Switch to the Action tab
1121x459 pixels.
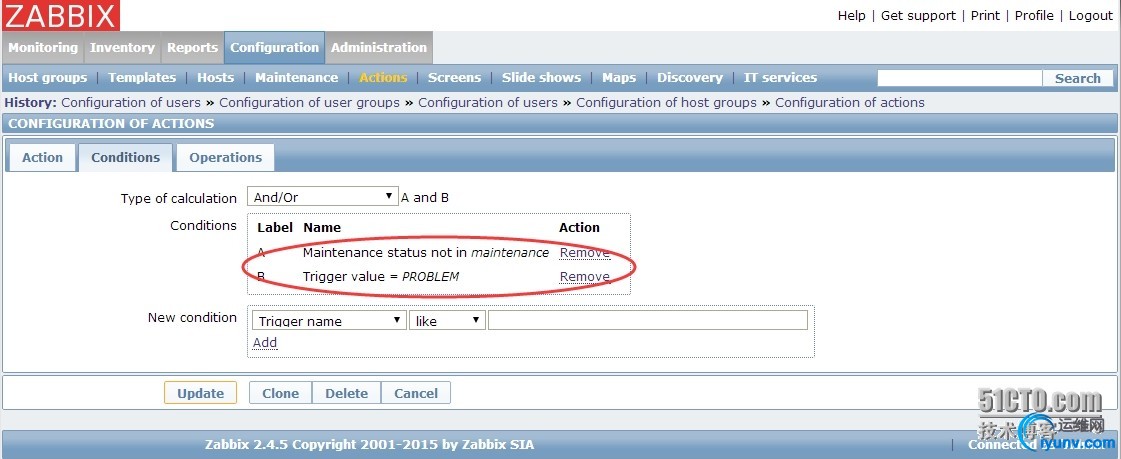(42, 158)
